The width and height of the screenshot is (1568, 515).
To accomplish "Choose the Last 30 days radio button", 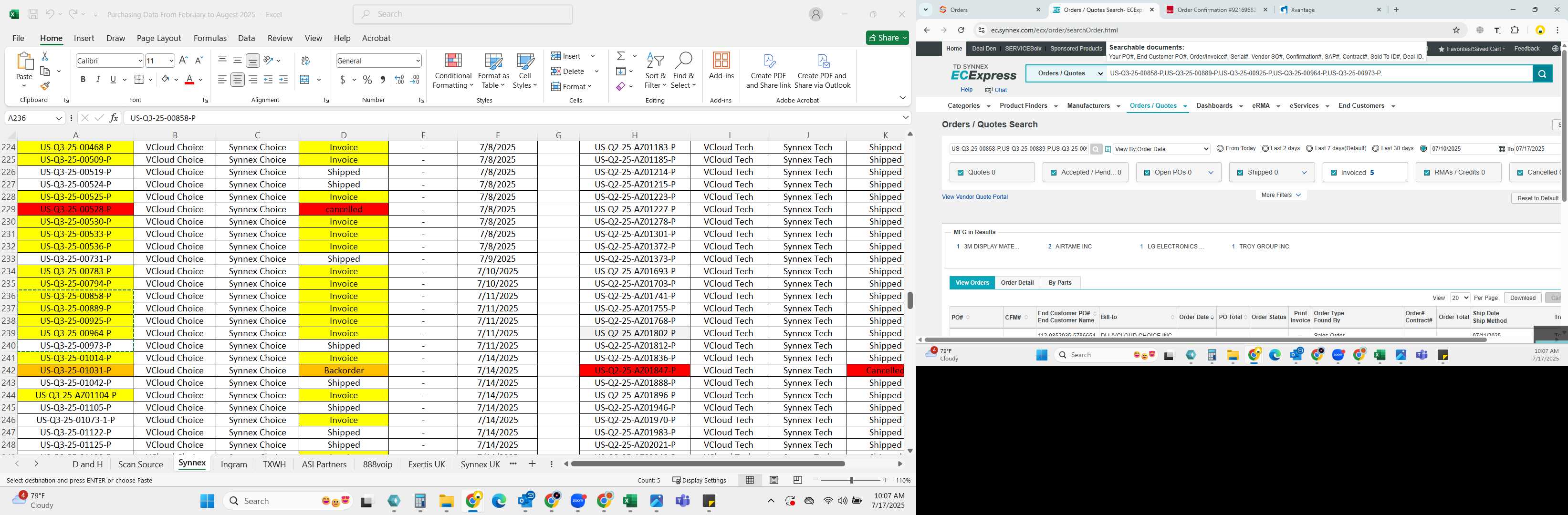I will 1375,148.
